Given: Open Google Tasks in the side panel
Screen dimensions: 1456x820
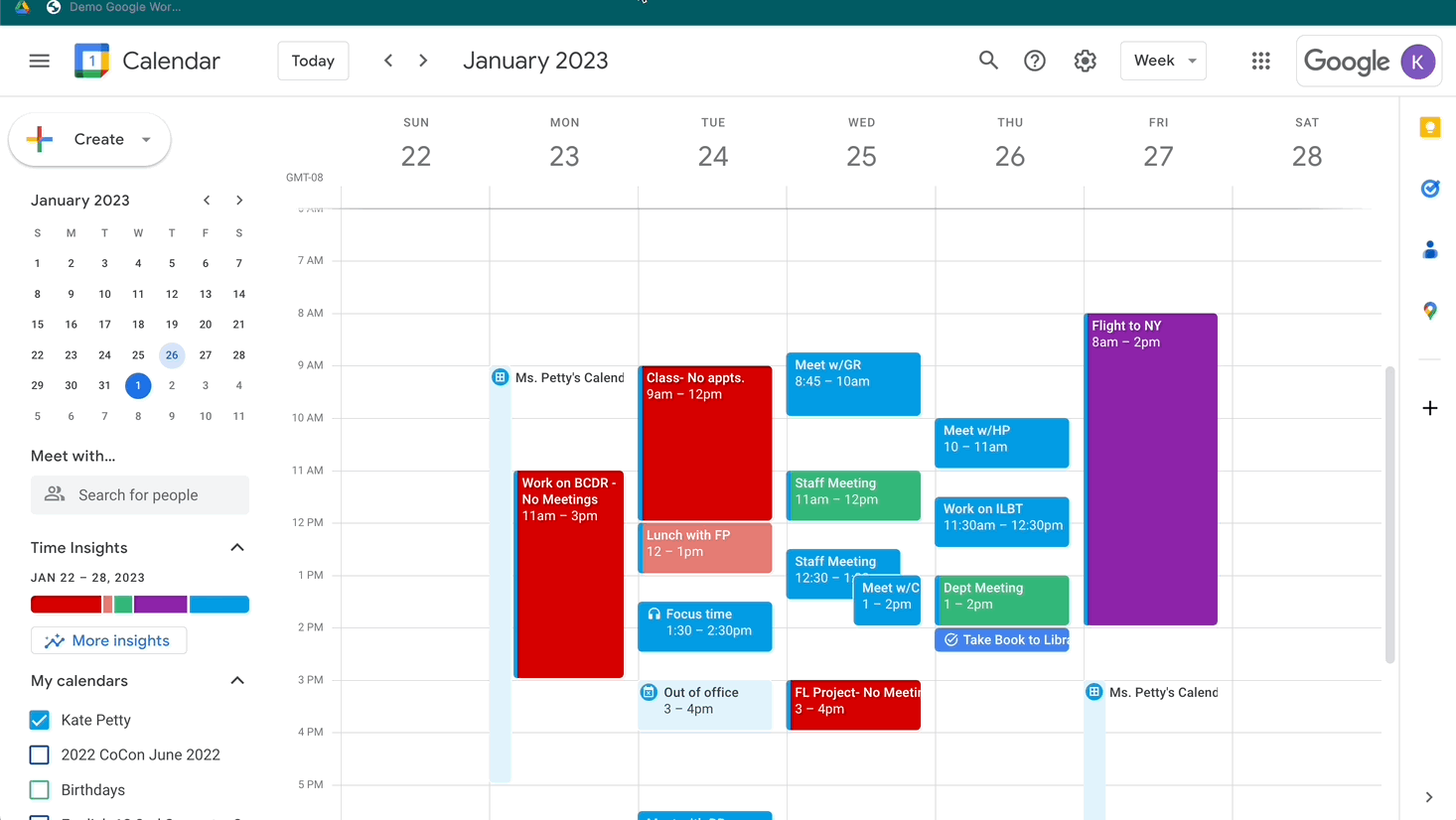Looking at the screenshot, I should [x=1430, y=189].
